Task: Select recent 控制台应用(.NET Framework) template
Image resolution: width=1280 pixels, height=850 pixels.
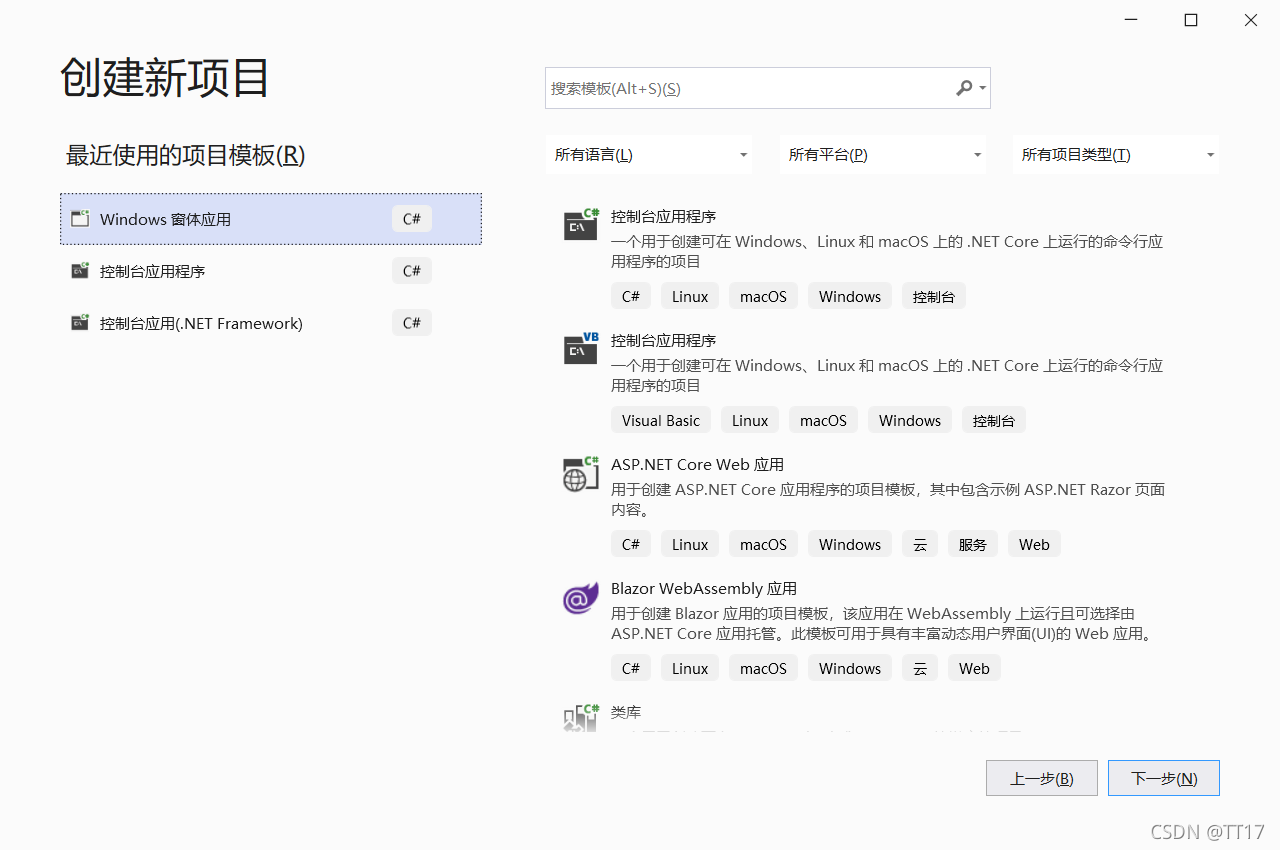Action: coord(271,323)
